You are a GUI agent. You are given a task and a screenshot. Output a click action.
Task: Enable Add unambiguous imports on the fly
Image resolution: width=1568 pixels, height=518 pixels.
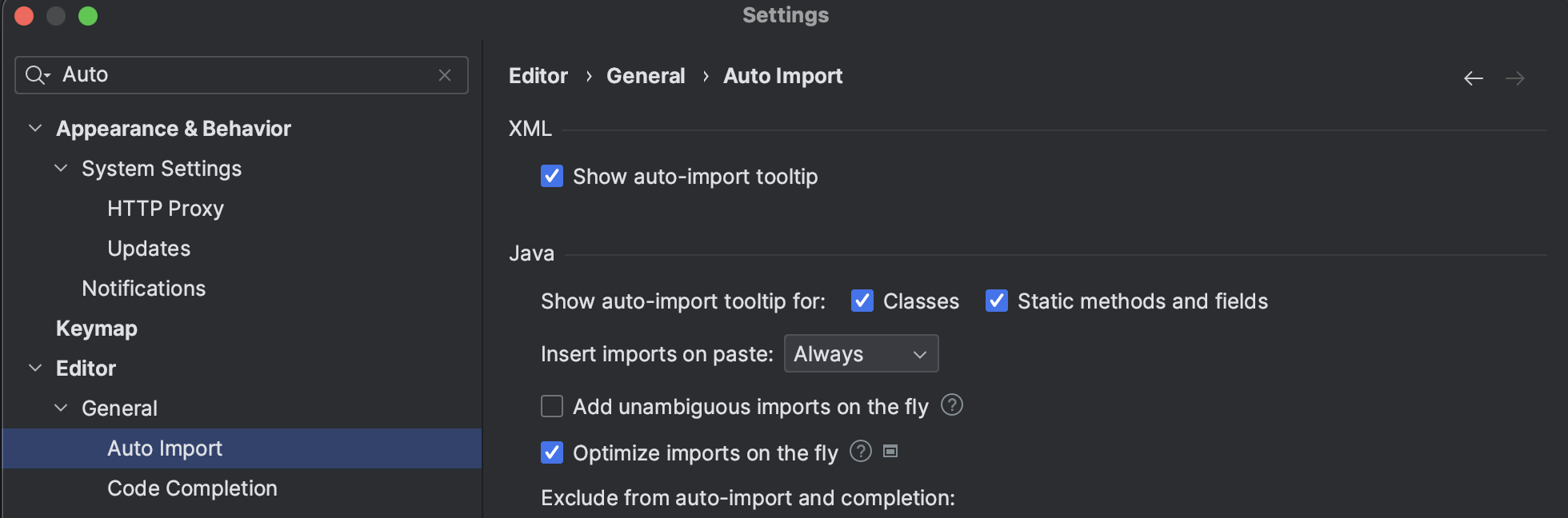[x=552, y=406]
